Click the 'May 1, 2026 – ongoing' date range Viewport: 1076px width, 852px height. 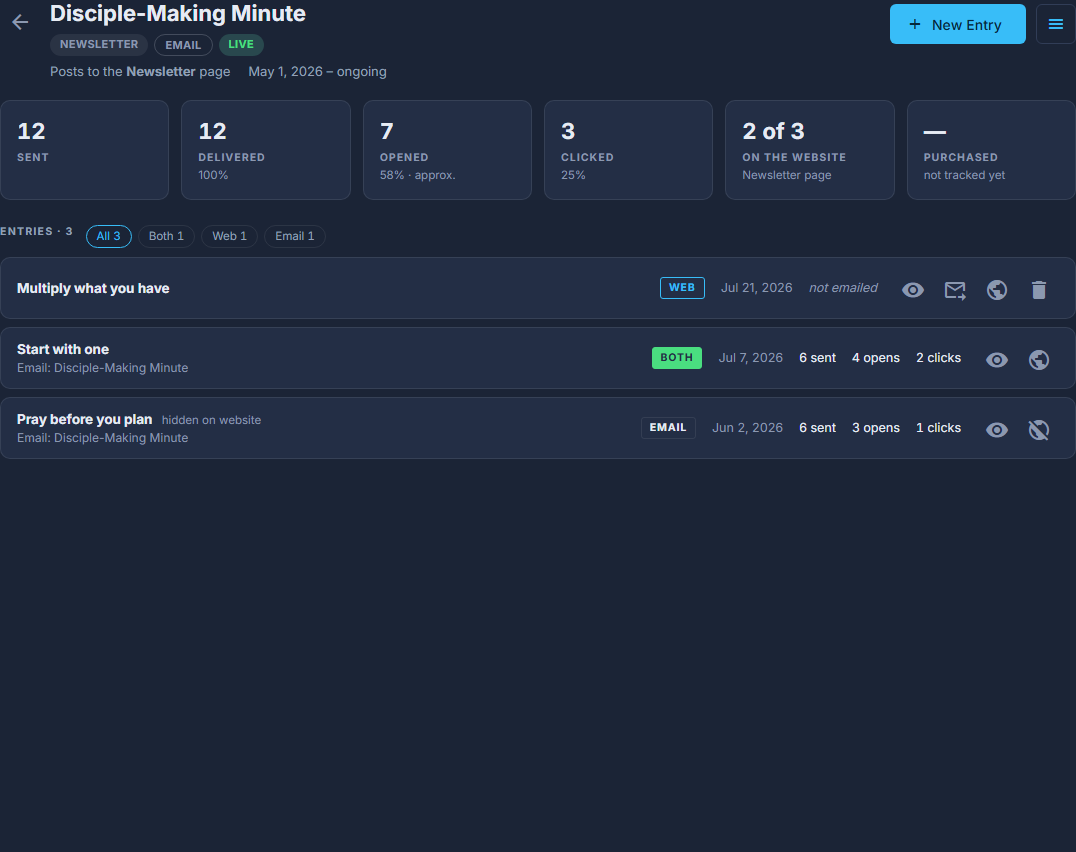tap(317, 72)
